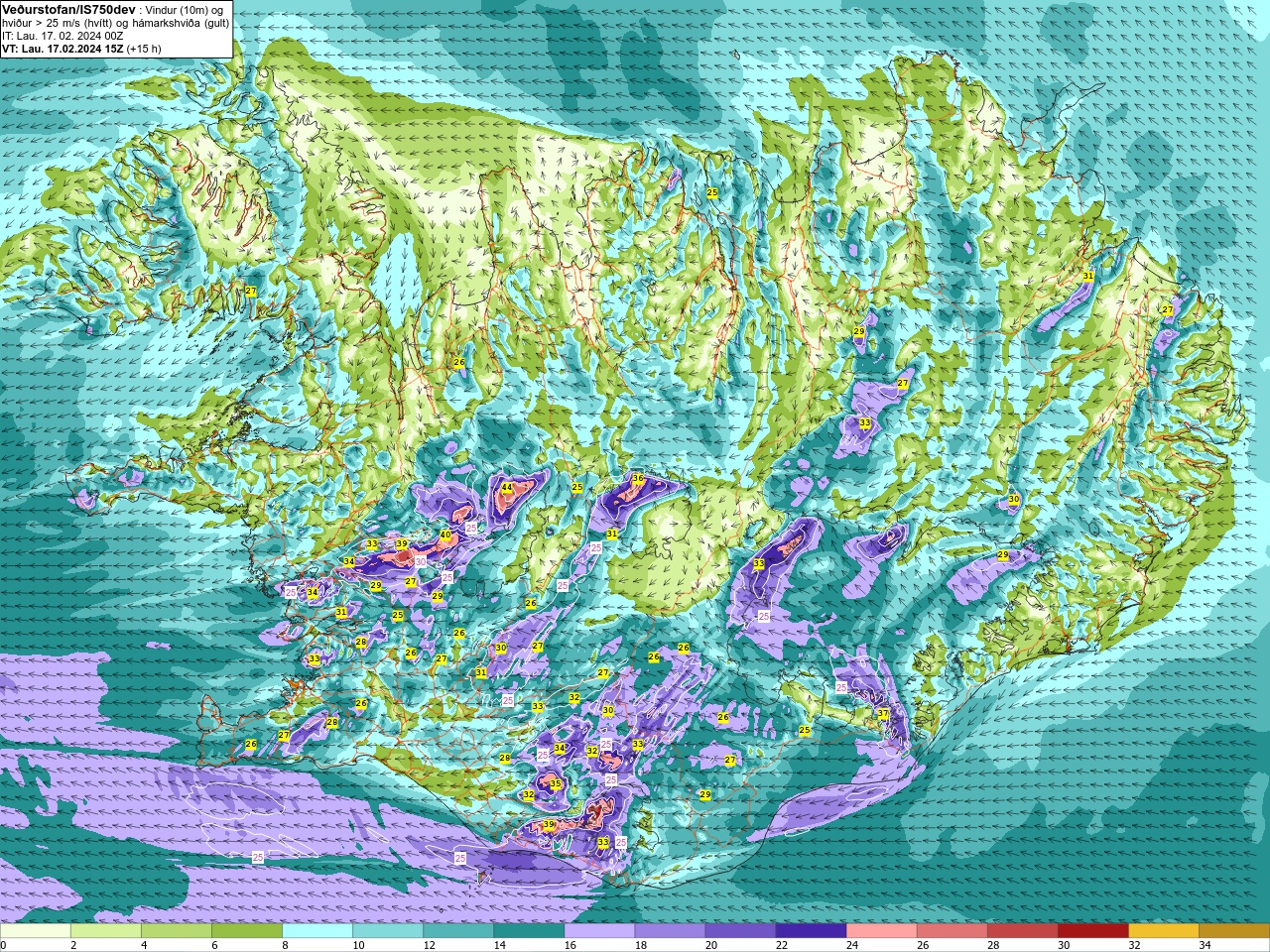Click the 26–28 m/s salmon legend swatch
This screenshot has height=952, width=1270.
coord(952,931)
